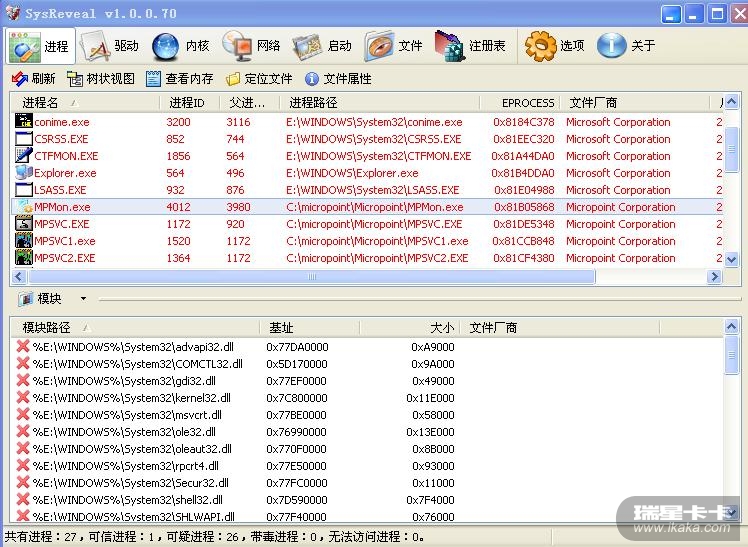
Task: Open the 注册表 (Registry) cube icon
Action: click(x=449, y=46)
